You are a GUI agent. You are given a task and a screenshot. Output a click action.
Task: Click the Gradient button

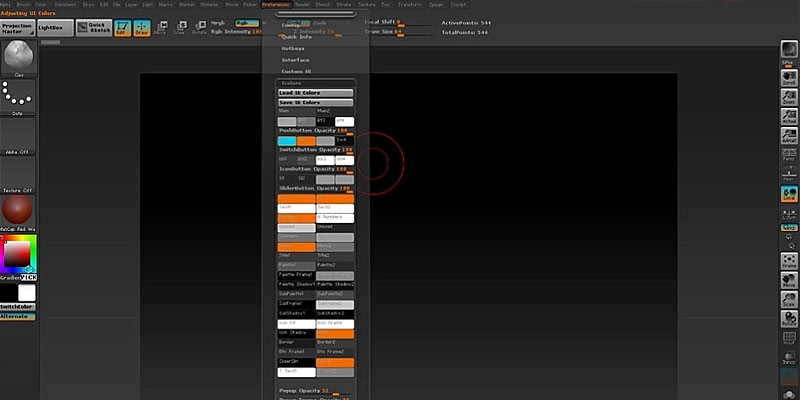10,278
